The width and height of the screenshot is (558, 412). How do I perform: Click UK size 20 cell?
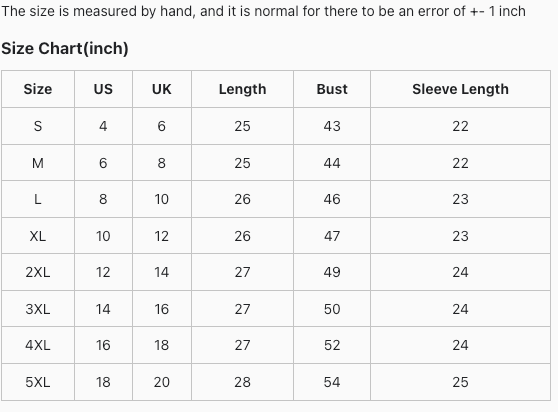(x=162, y=382)
